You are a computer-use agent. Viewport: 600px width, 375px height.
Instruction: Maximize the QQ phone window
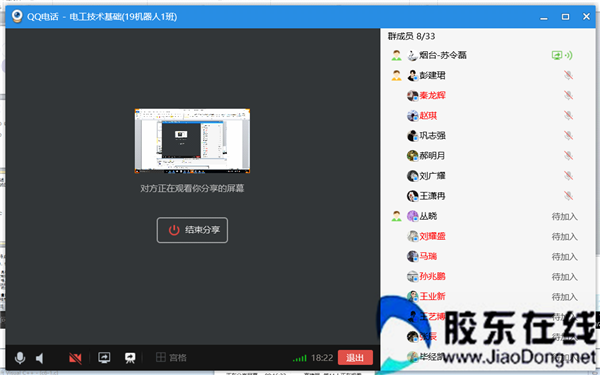(565, 16)
